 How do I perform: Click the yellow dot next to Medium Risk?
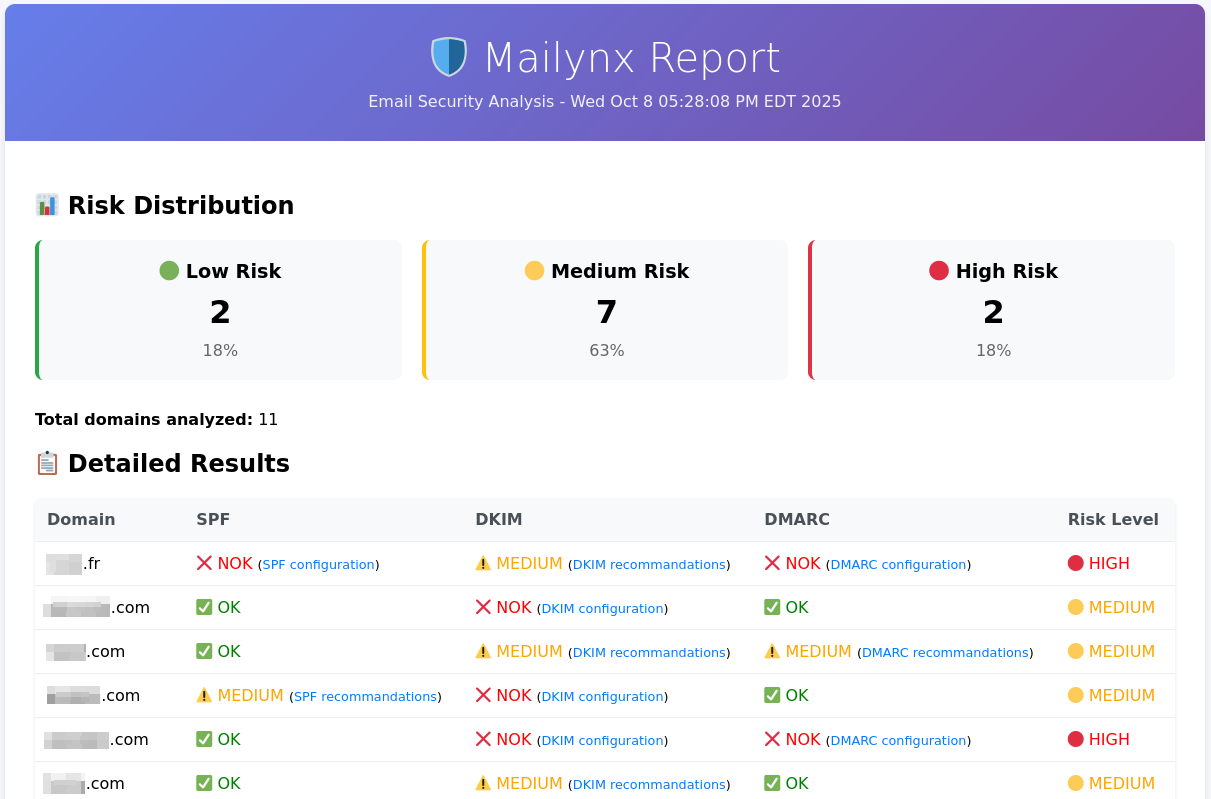(x=534, y=271)
